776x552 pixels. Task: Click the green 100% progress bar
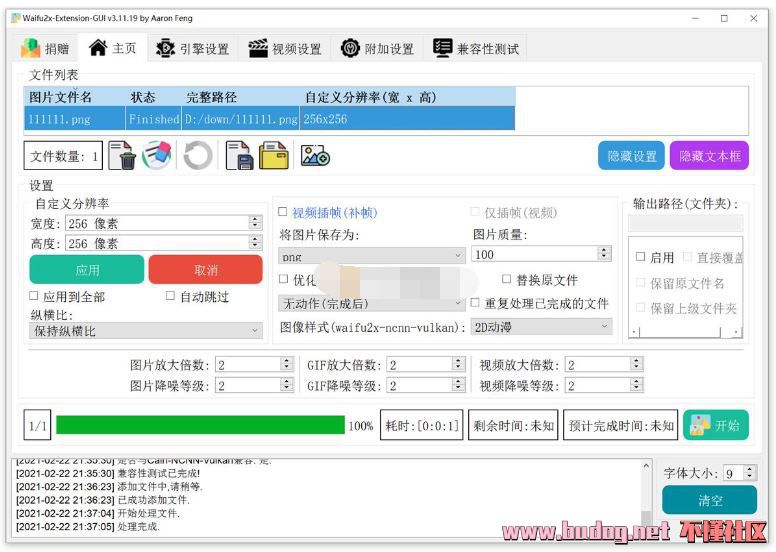point(200,425)
